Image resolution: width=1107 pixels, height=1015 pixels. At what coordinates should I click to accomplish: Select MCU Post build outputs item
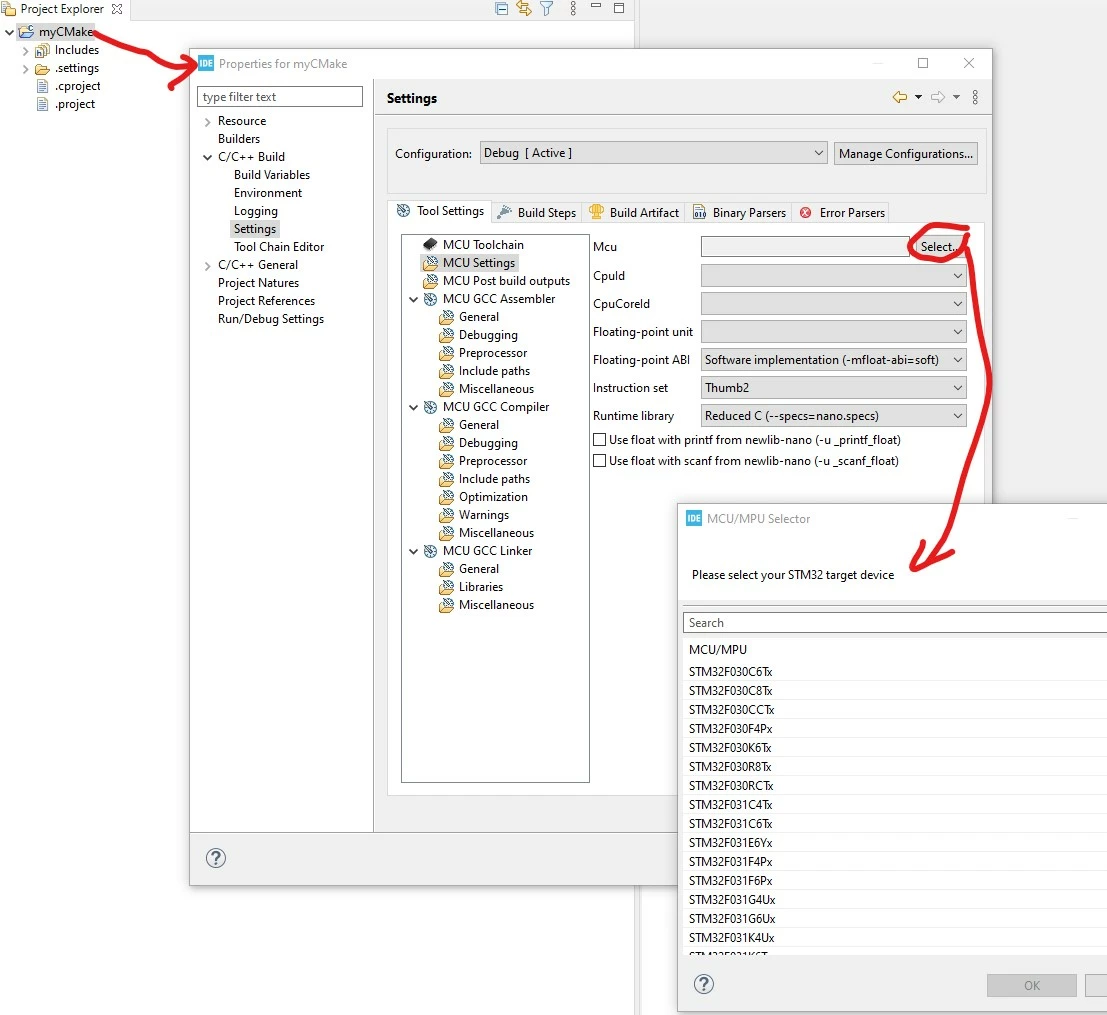(x=506, y=281)
